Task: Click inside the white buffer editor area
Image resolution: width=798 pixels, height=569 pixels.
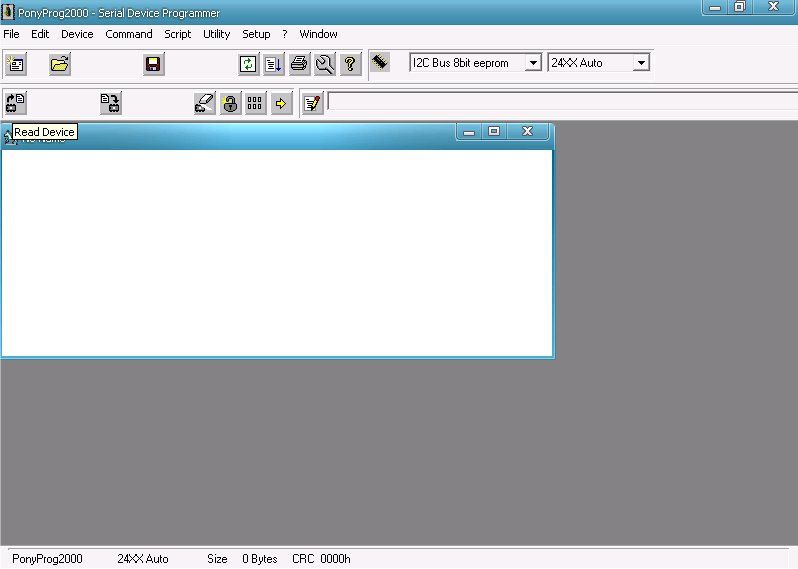Action: pos(277,253)
